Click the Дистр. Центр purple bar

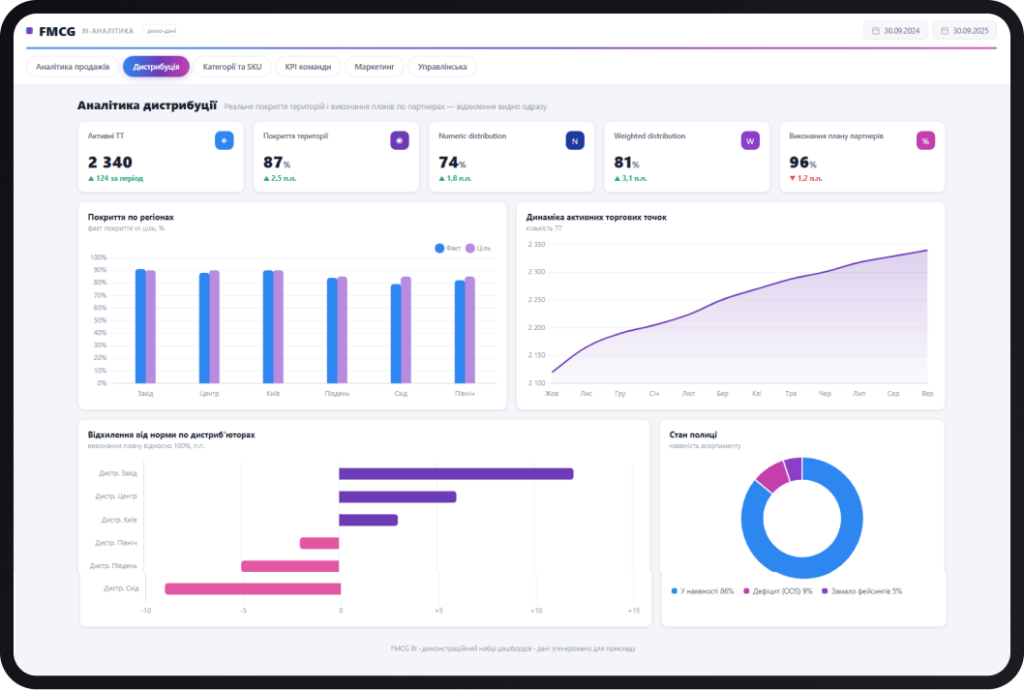(398, 497)
